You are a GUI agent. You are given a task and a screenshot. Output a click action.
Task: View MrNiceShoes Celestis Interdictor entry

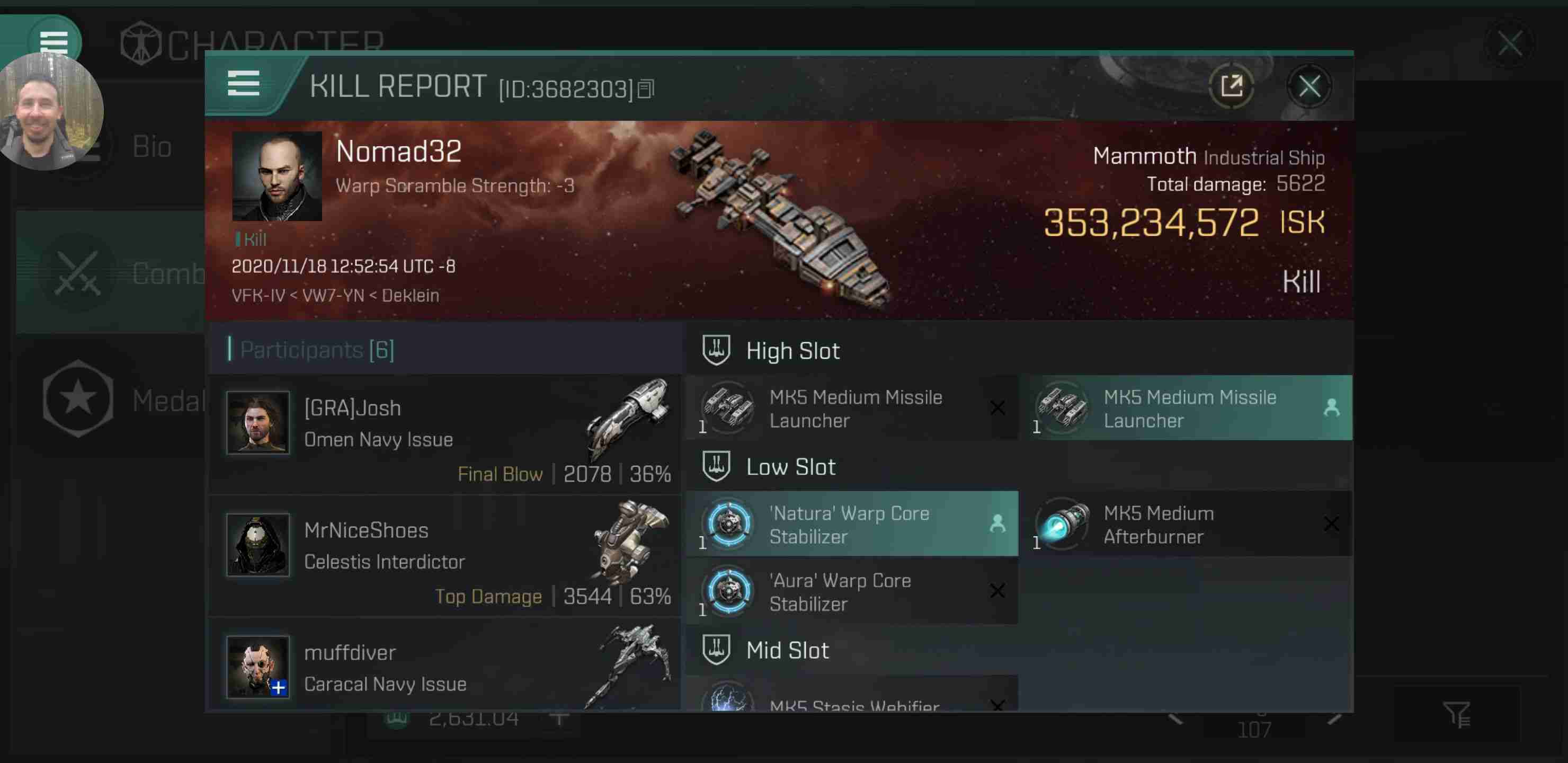pyautogui.click(x=446, y=555)
